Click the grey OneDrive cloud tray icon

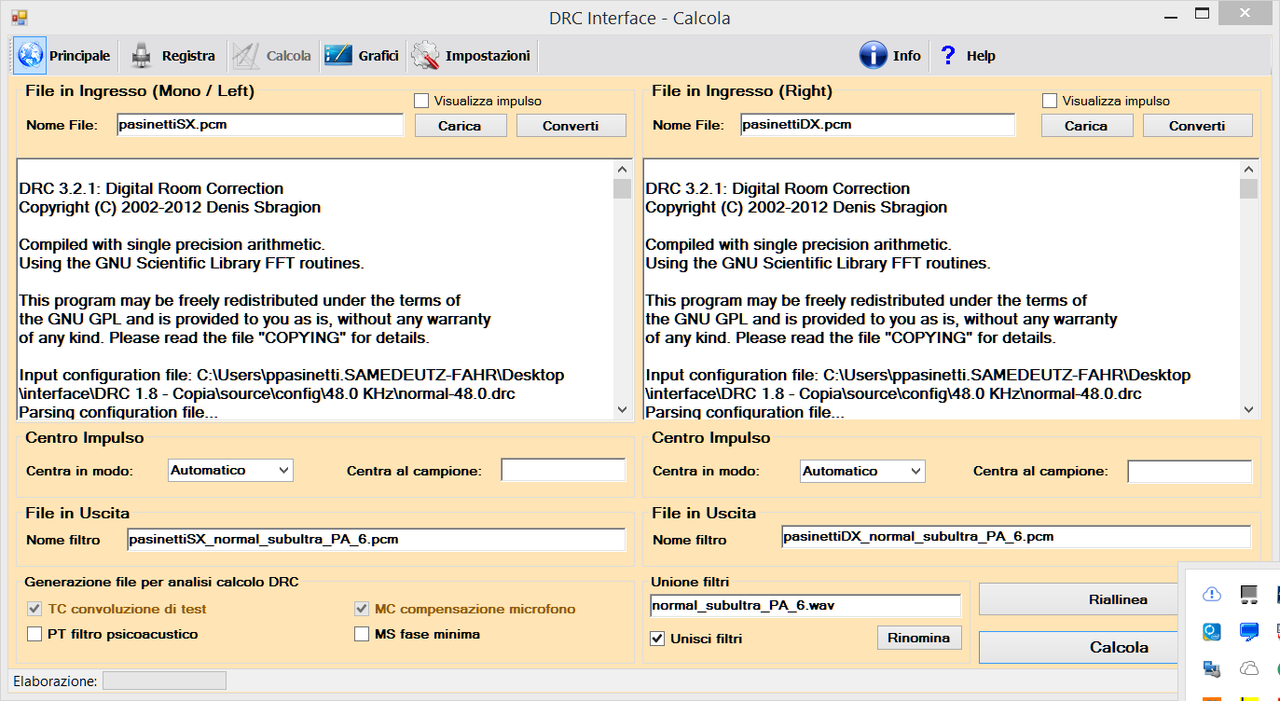pos(1248,668)
